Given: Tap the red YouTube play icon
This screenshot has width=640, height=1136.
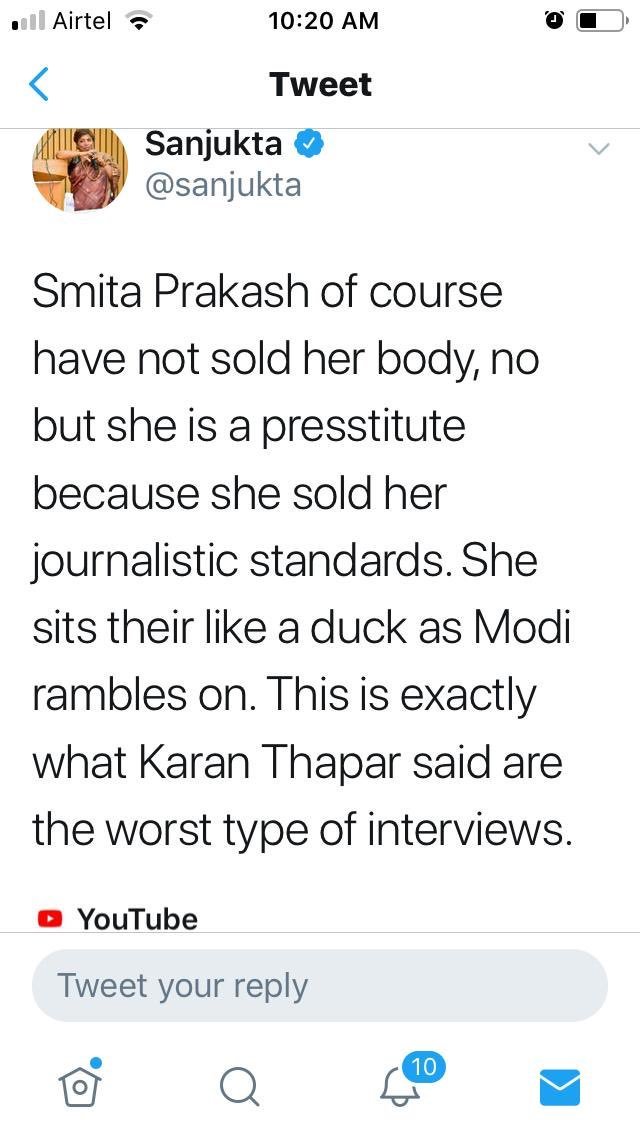Looking at the screenshot, I should 49,918.
